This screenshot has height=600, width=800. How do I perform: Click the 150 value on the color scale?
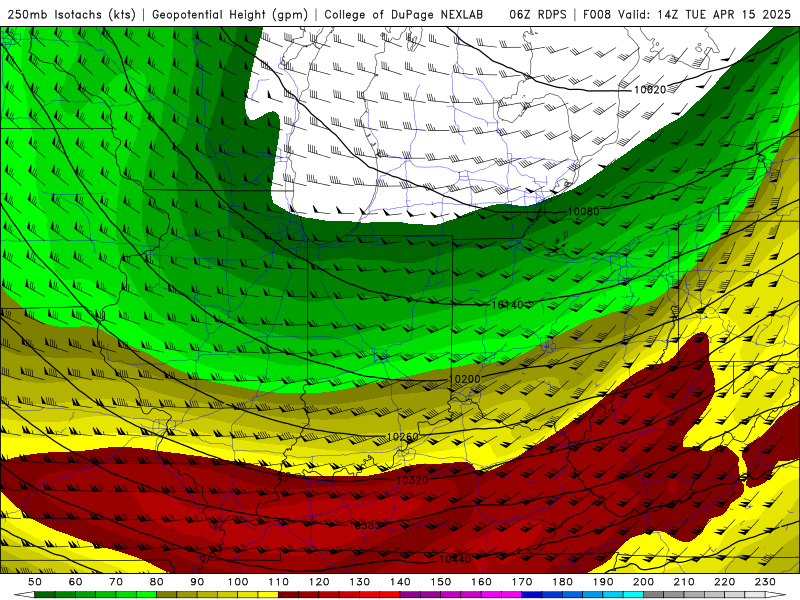(441, 582)
